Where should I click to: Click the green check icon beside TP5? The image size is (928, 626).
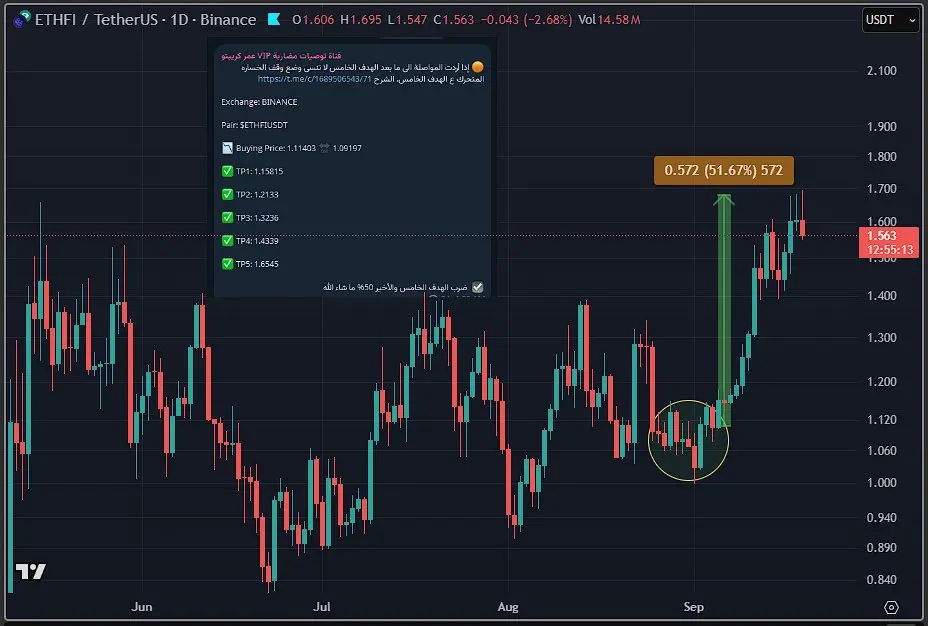tap(227, 263)
